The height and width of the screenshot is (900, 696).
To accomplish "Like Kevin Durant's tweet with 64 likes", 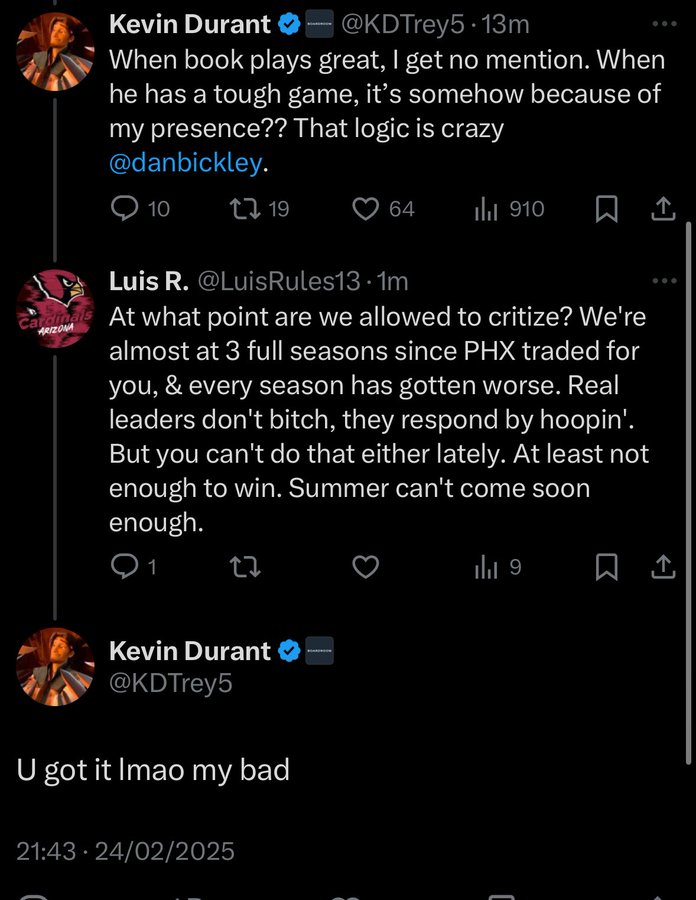I will (367, 209).
